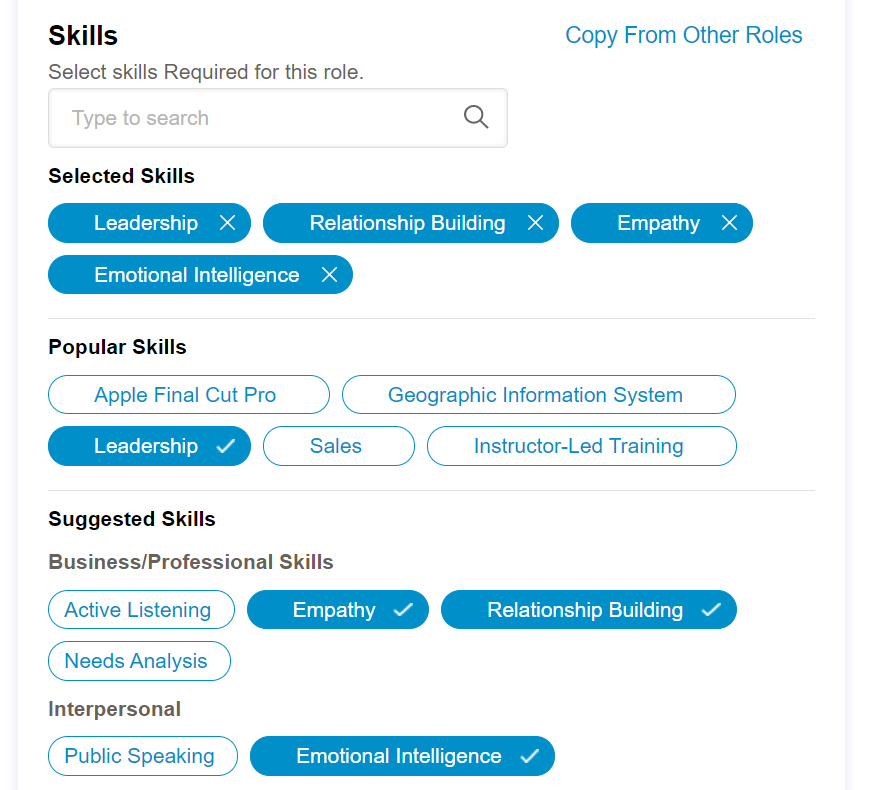This screenshot has width=880, height=790.
Task: Click the checkmark on Relationship Building suggested skill
Action: point(711,609)
